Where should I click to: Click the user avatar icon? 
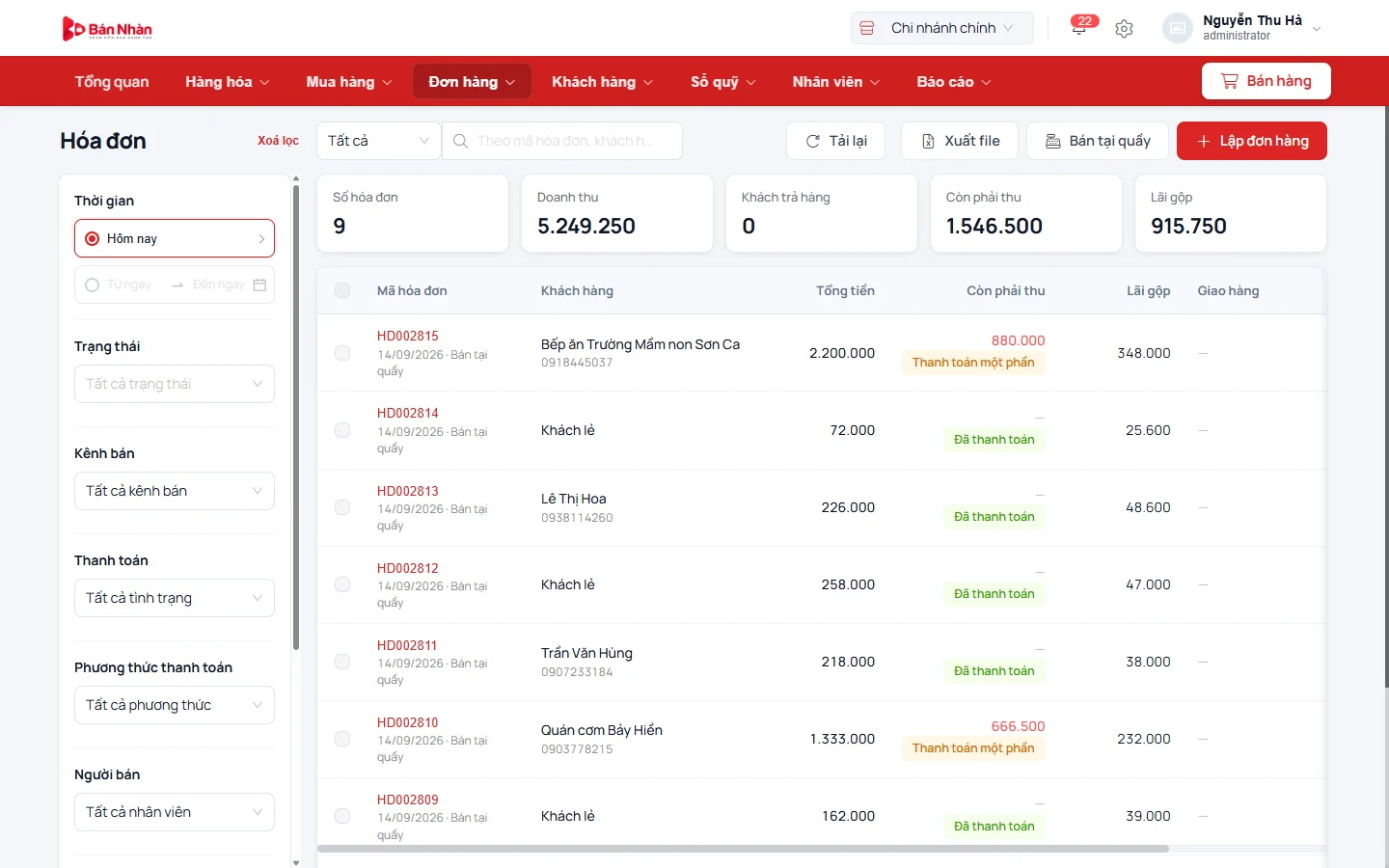(1178, 28)
